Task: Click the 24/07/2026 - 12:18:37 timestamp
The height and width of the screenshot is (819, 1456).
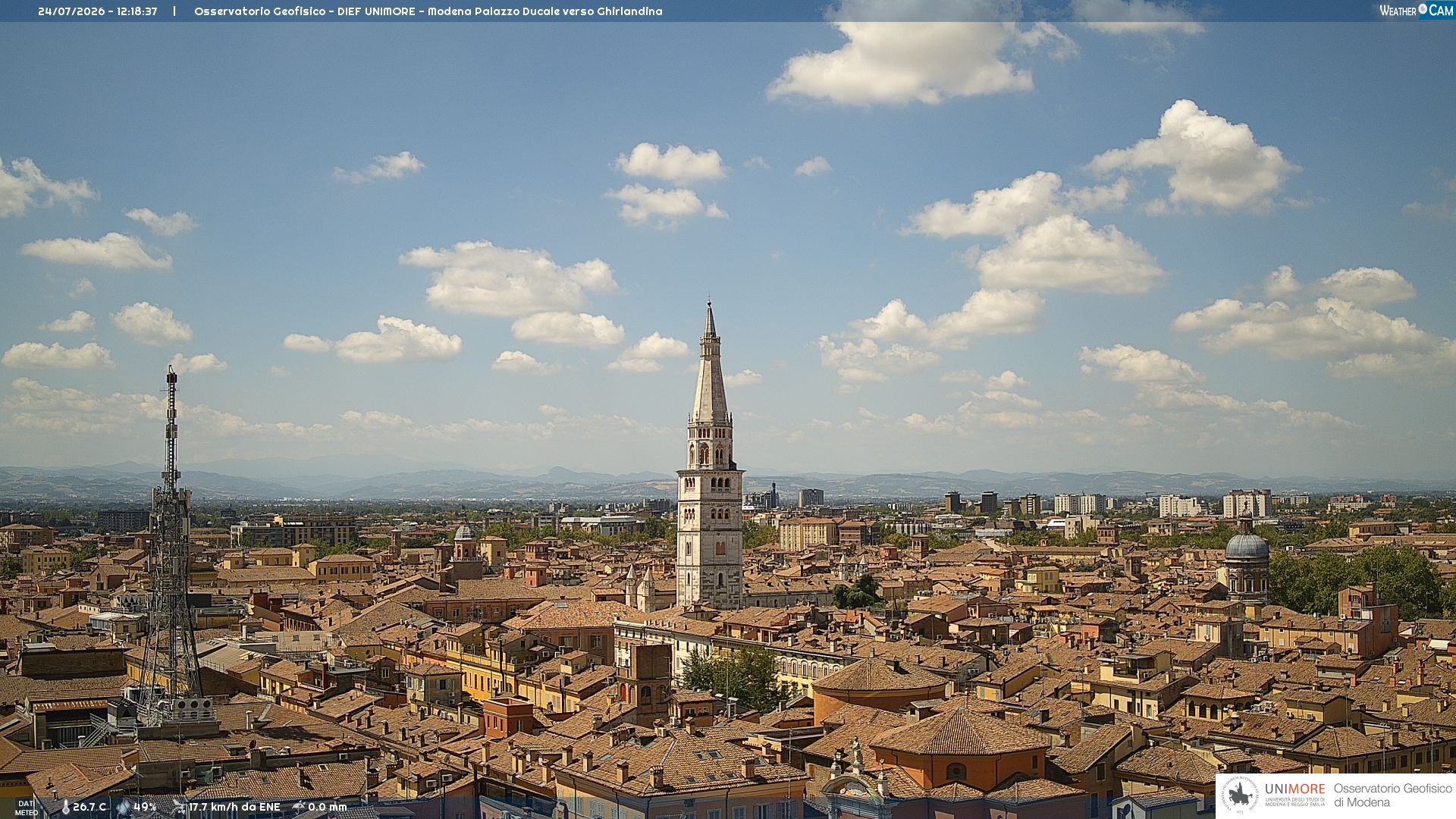Action: (x=98, y=11)
